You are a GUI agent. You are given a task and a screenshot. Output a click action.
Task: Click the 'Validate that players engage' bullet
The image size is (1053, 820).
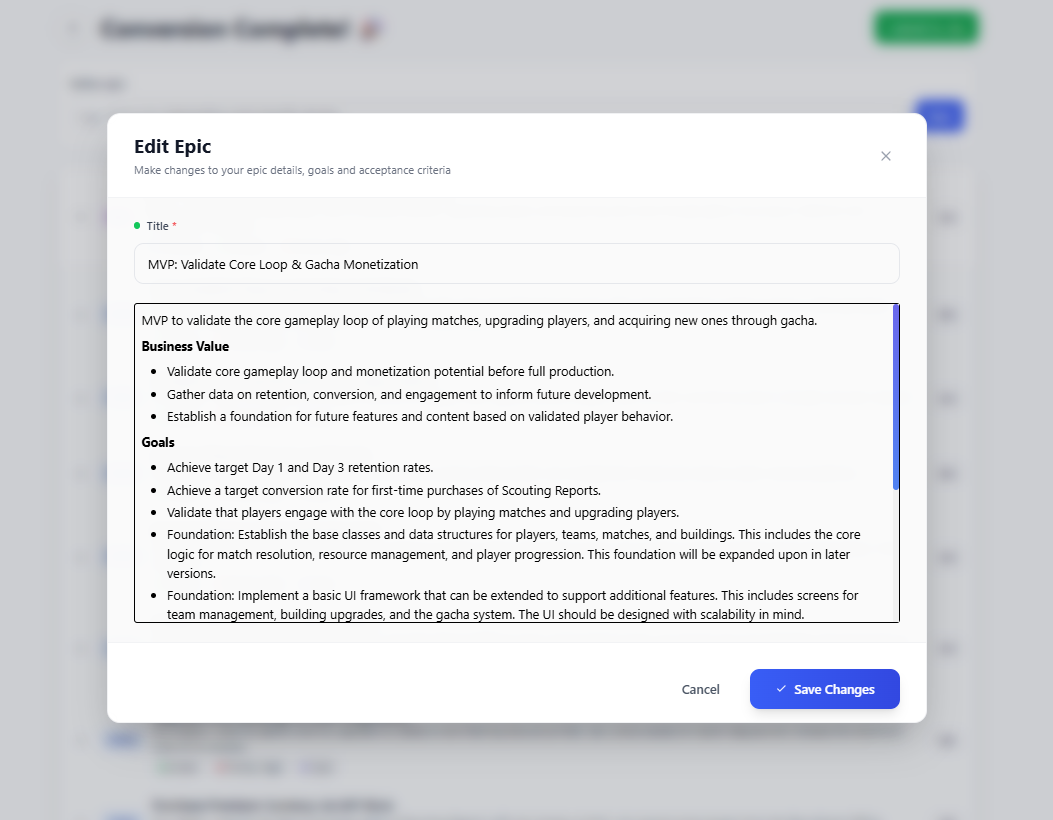click(x=422, y=512)
